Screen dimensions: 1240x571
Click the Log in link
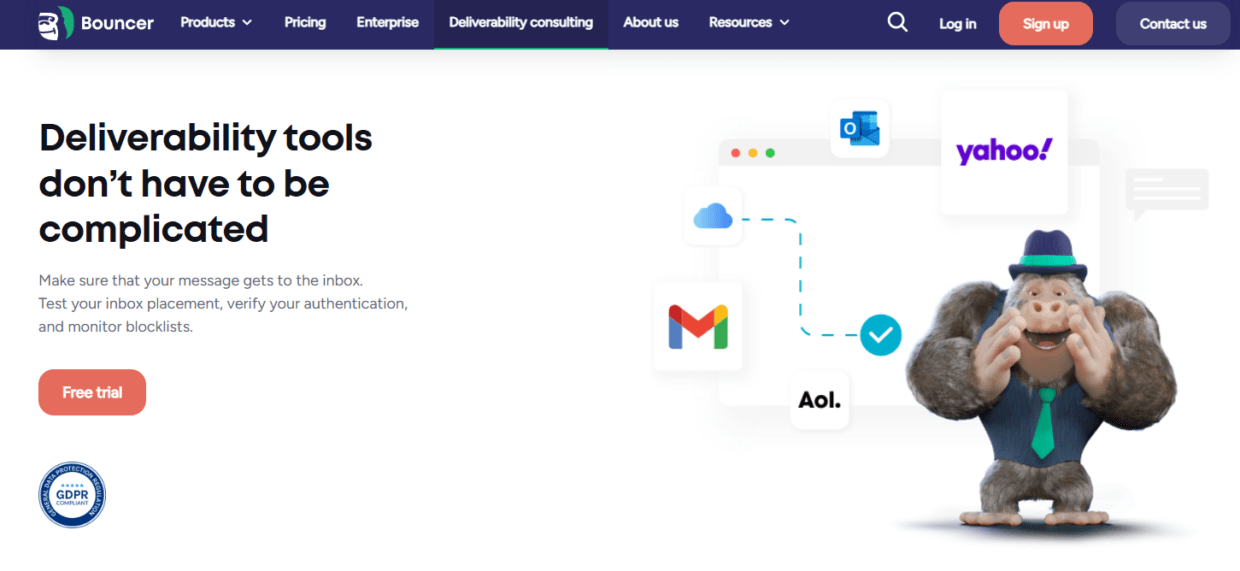[958, 24]
